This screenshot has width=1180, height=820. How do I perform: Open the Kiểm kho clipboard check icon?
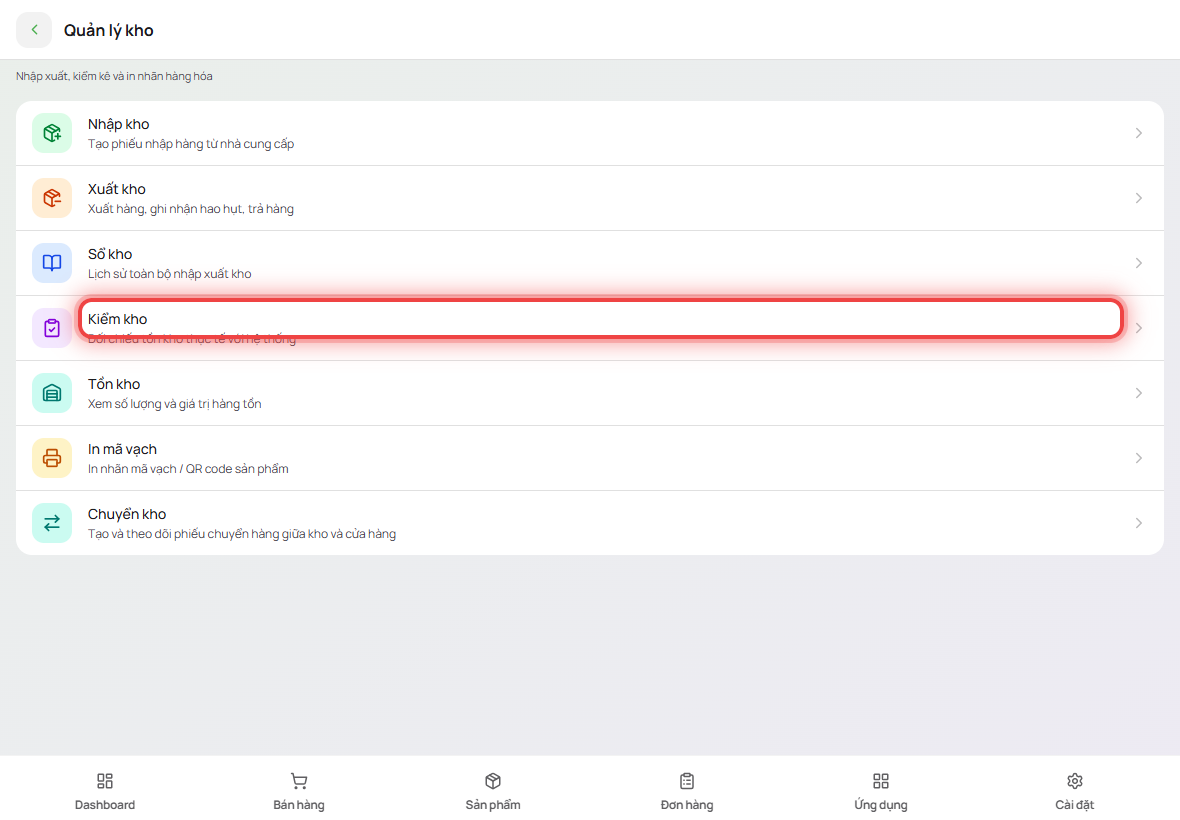click(52, 328)
